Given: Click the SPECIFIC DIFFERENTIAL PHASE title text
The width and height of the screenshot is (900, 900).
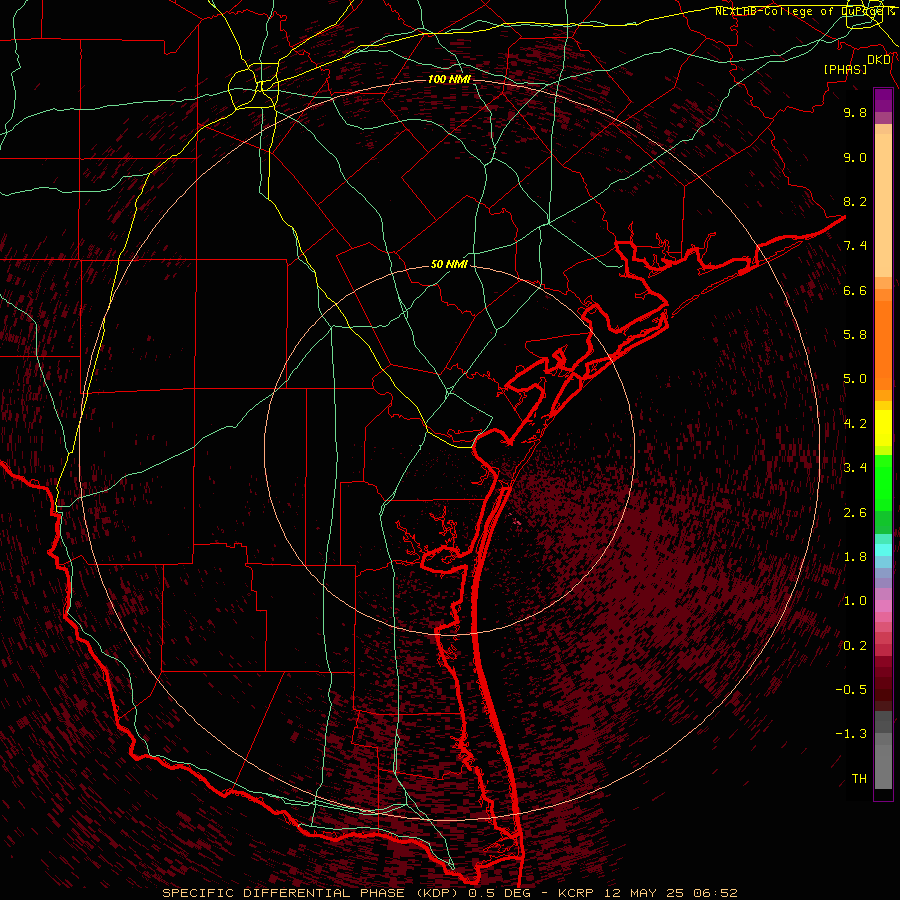Looking at the screenshot, I should [x=285, y=893].
